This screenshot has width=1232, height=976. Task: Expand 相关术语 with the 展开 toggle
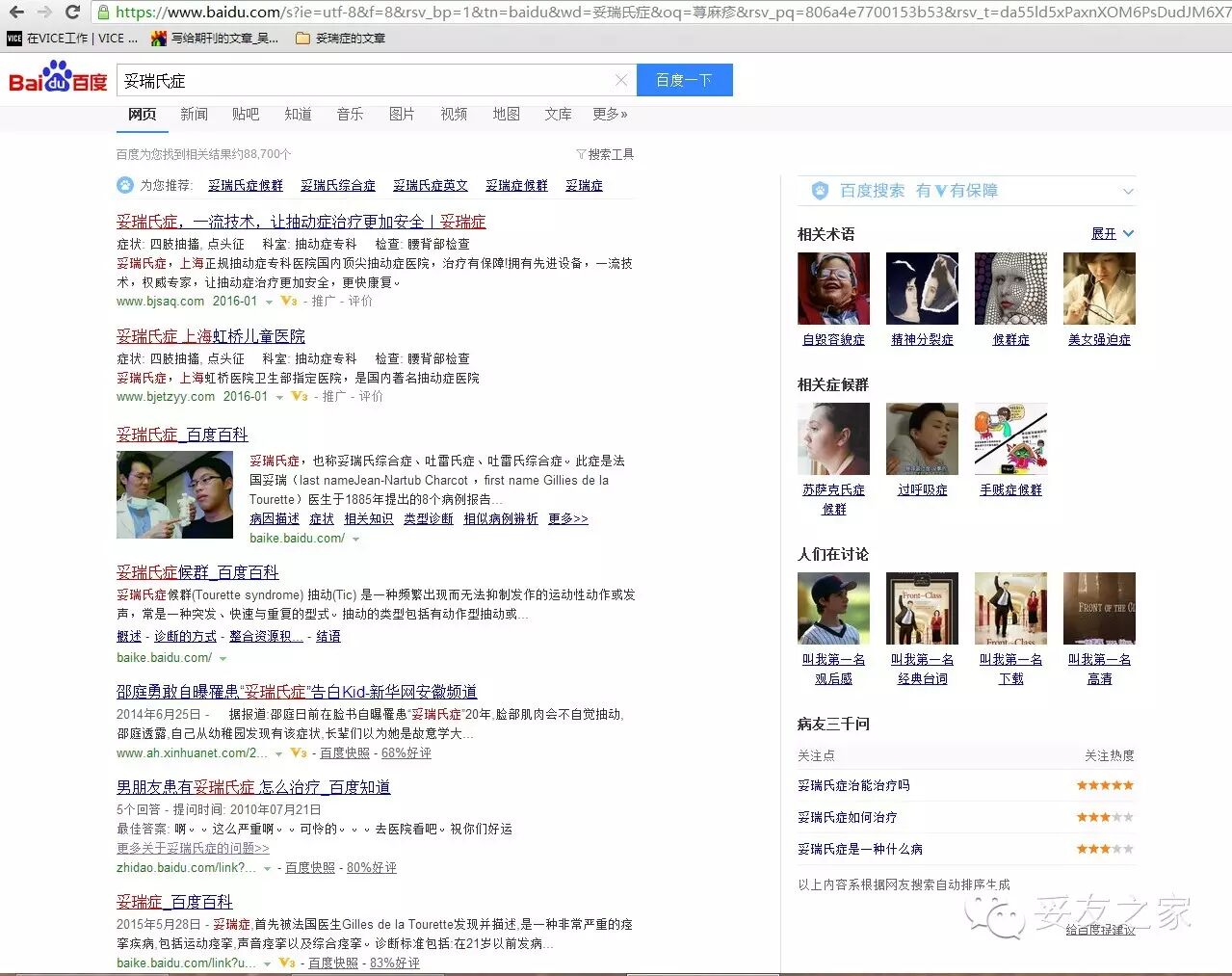[1113, 234]
